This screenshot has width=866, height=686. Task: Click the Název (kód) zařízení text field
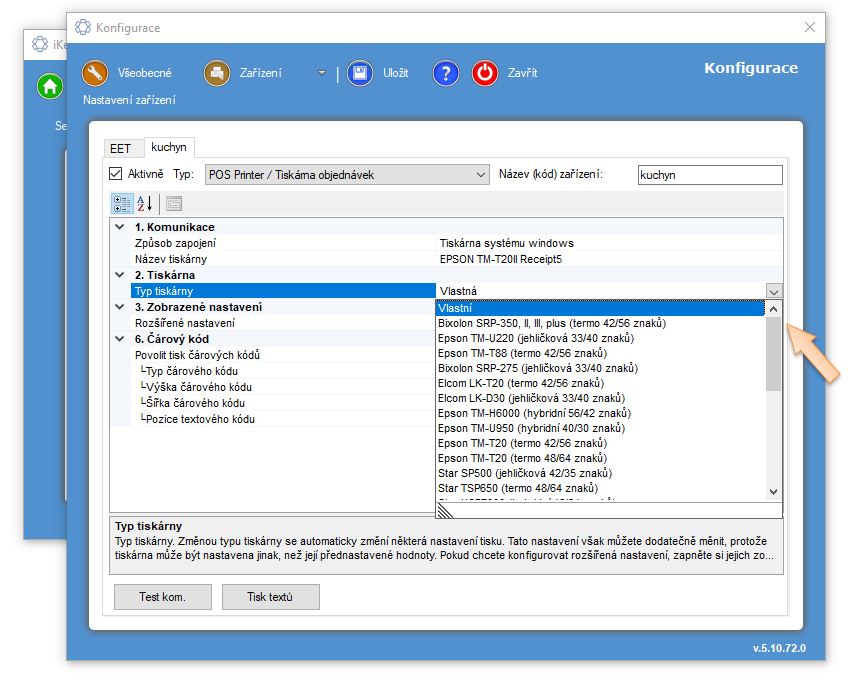click(x=709, y=175)
